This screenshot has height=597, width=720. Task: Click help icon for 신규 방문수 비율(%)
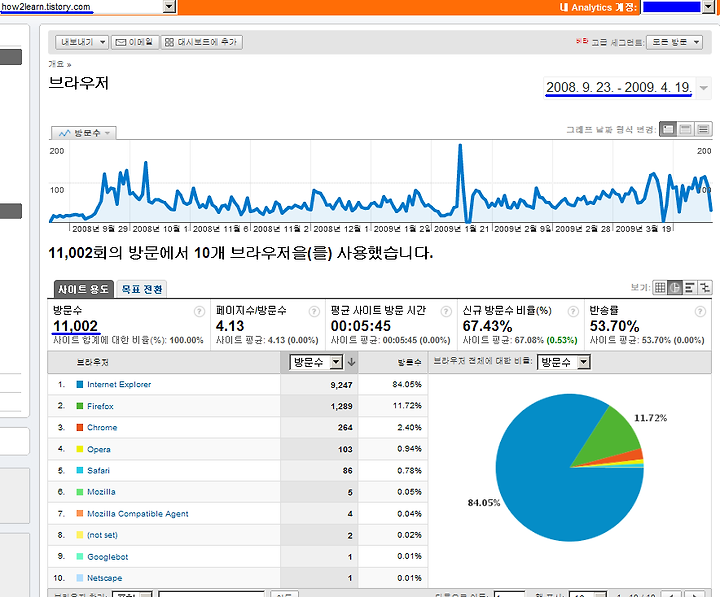[573, 311]
